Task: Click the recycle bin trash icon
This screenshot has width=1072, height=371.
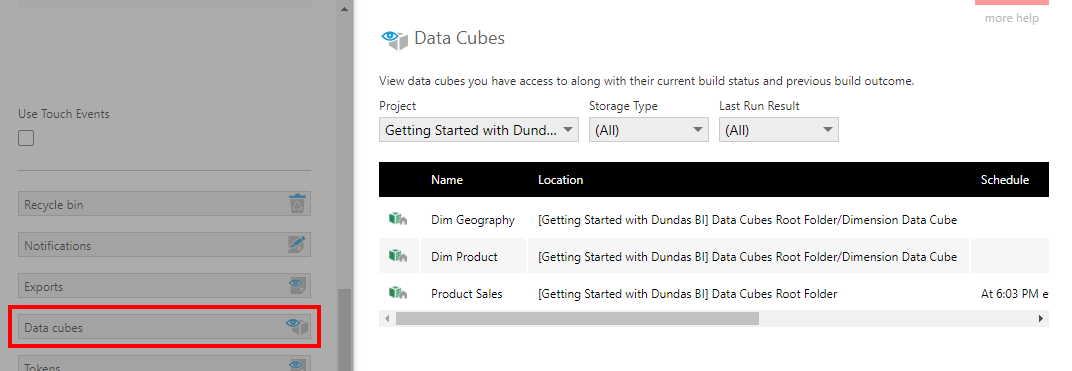Action: tap(297, 204)
